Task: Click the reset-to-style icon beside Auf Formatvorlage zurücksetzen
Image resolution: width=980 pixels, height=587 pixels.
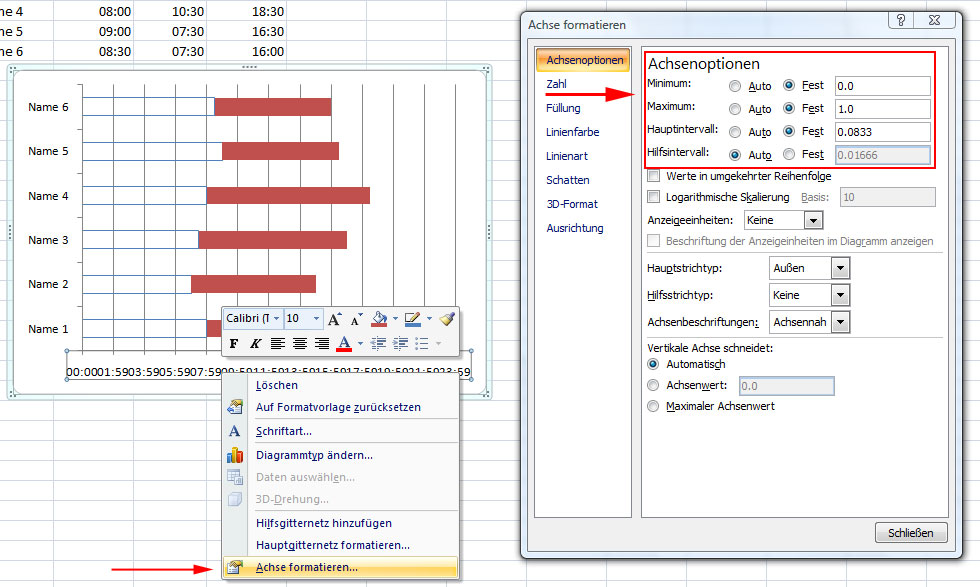Action: (x=235, y=407)
